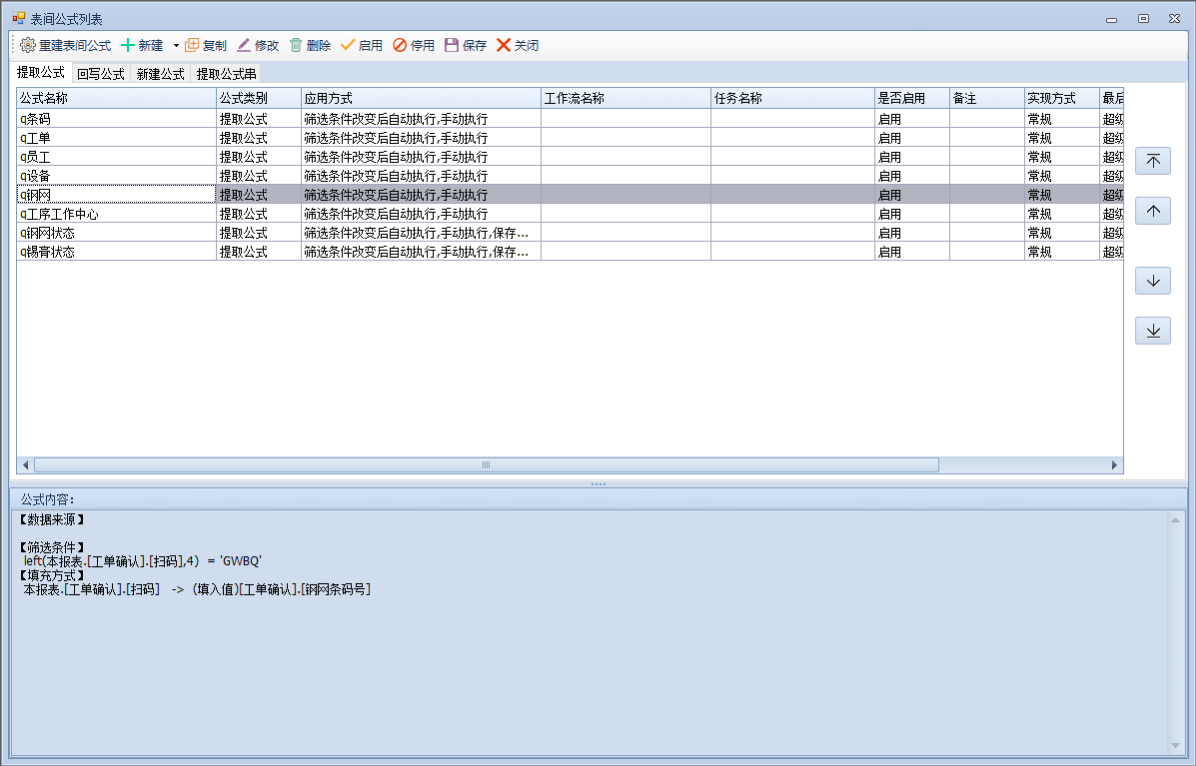Click the green plus 新建 icon
1196x766 pixels.
coord(128,45)
